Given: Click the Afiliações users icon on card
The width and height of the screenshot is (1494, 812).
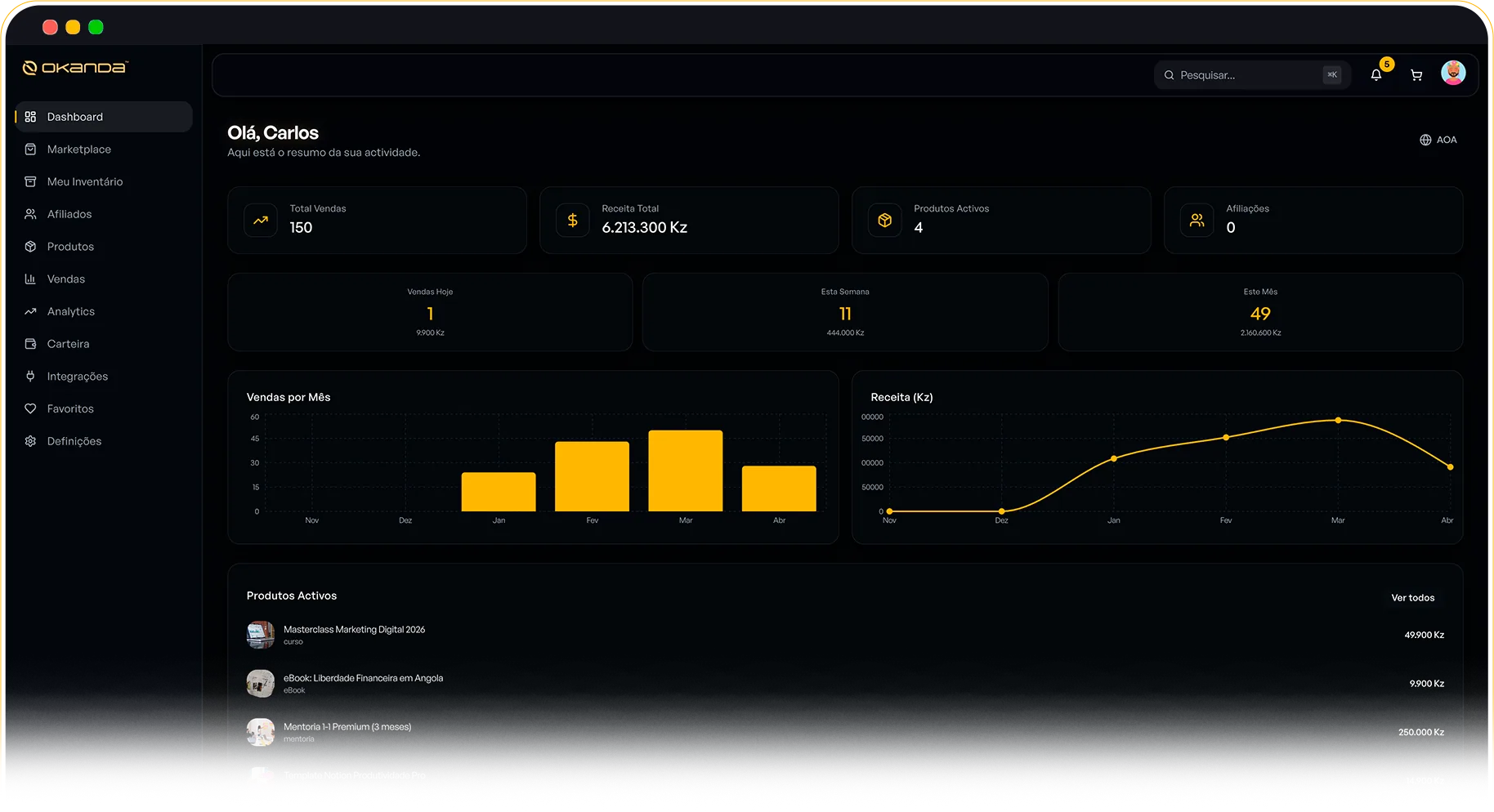Looking at the screenshot, I should tap(1197, 220).
